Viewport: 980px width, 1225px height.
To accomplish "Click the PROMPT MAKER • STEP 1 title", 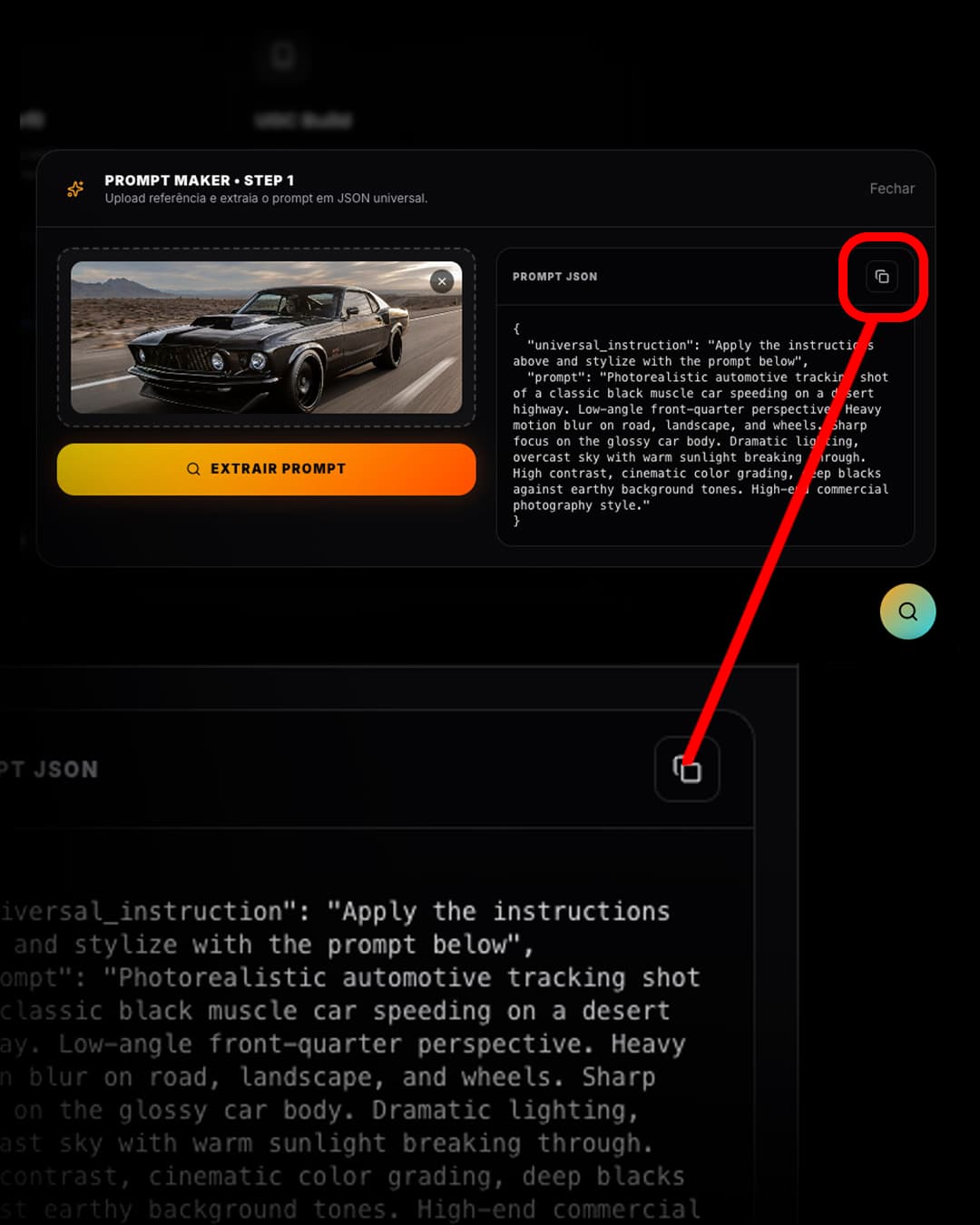I will (200, 181).
